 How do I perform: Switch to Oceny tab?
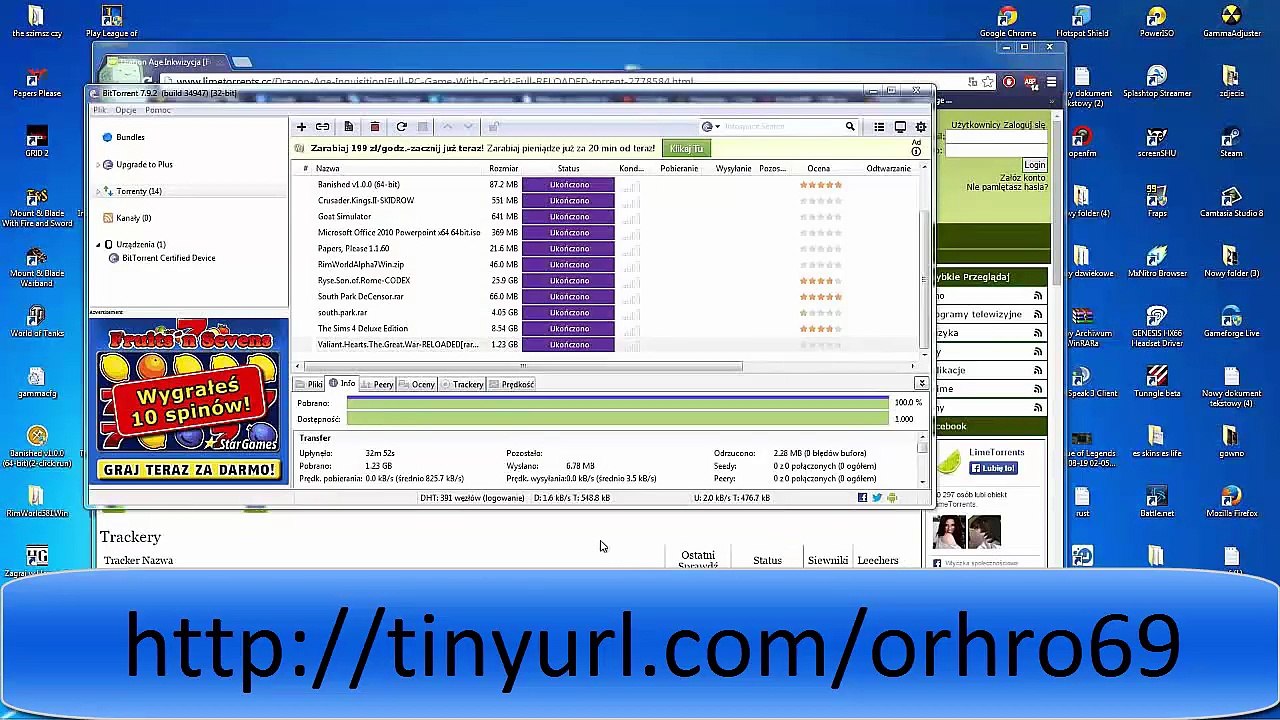point(417,384)
